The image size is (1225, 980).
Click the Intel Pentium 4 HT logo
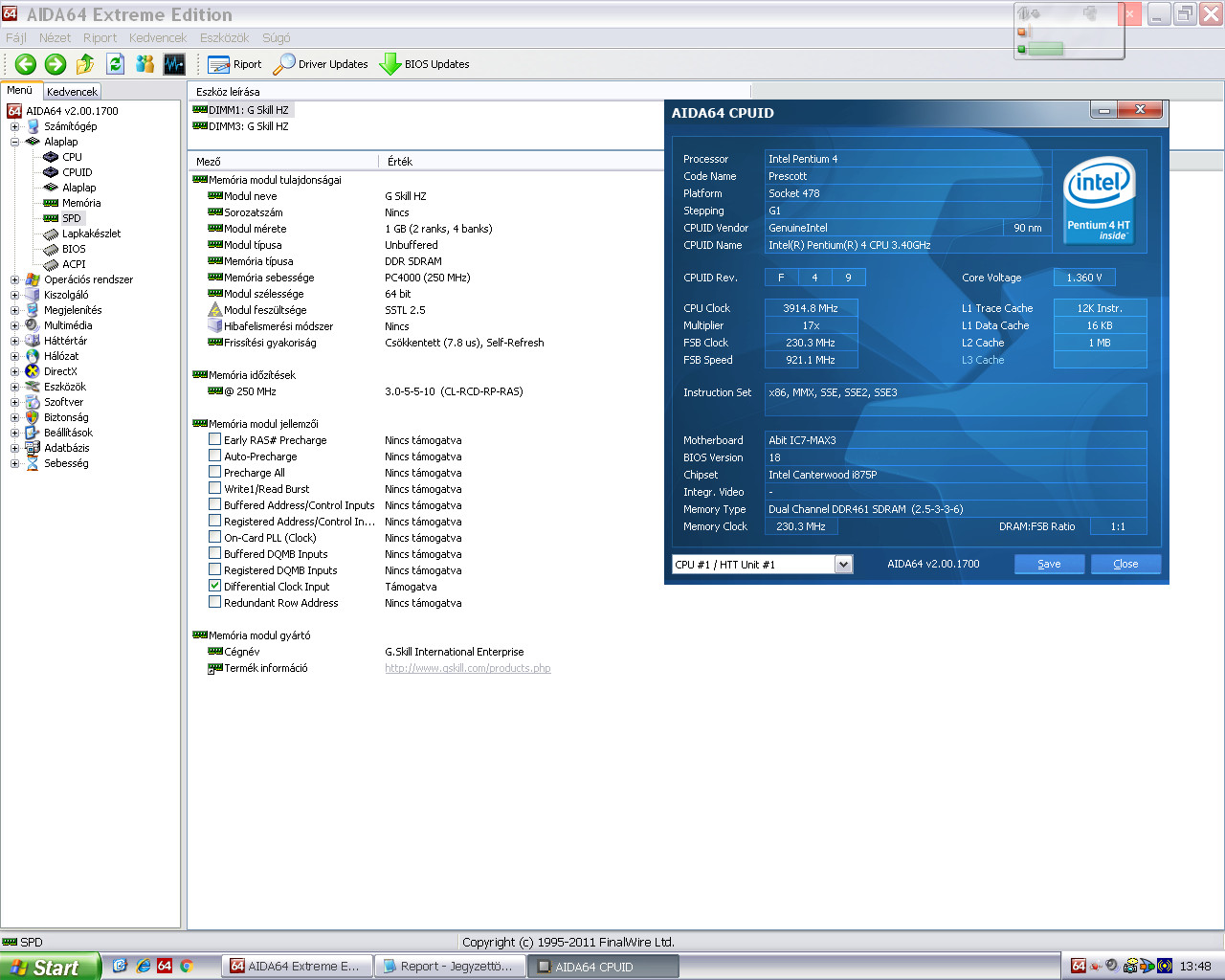coord(1099,200)
